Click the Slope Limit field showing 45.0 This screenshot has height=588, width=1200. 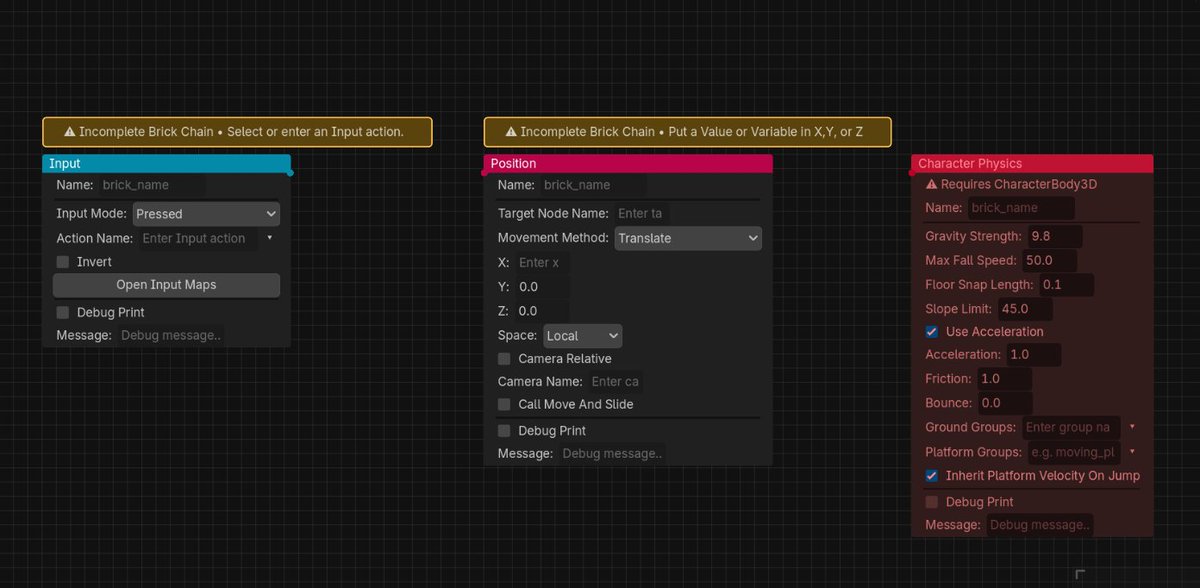(x=1025, y=309)
